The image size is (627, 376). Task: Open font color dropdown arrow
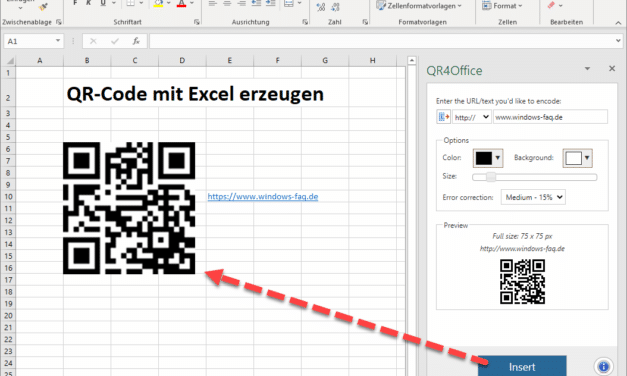tap(192, 4)
